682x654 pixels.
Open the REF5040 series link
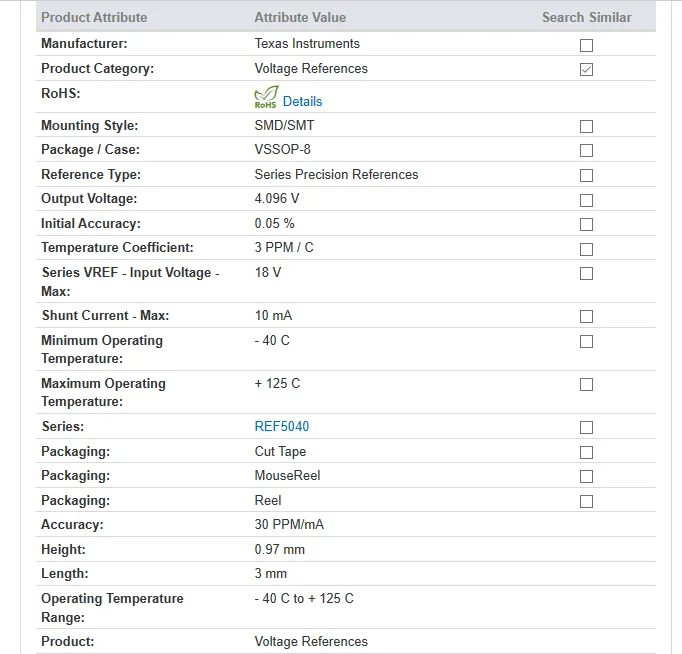282,426
